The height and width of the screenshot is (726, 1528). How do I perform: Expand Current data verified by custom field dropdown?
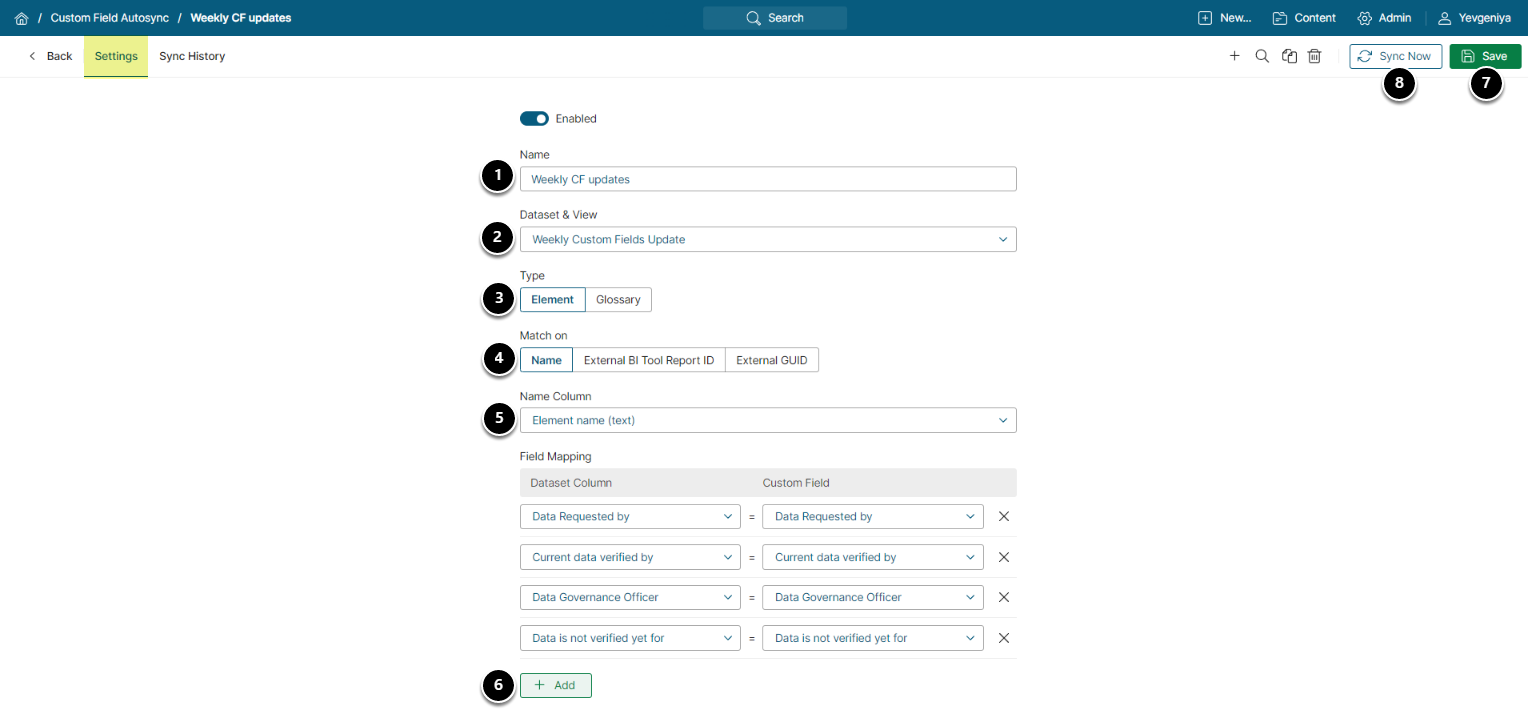pyautogui.click(x=872, y=557)
